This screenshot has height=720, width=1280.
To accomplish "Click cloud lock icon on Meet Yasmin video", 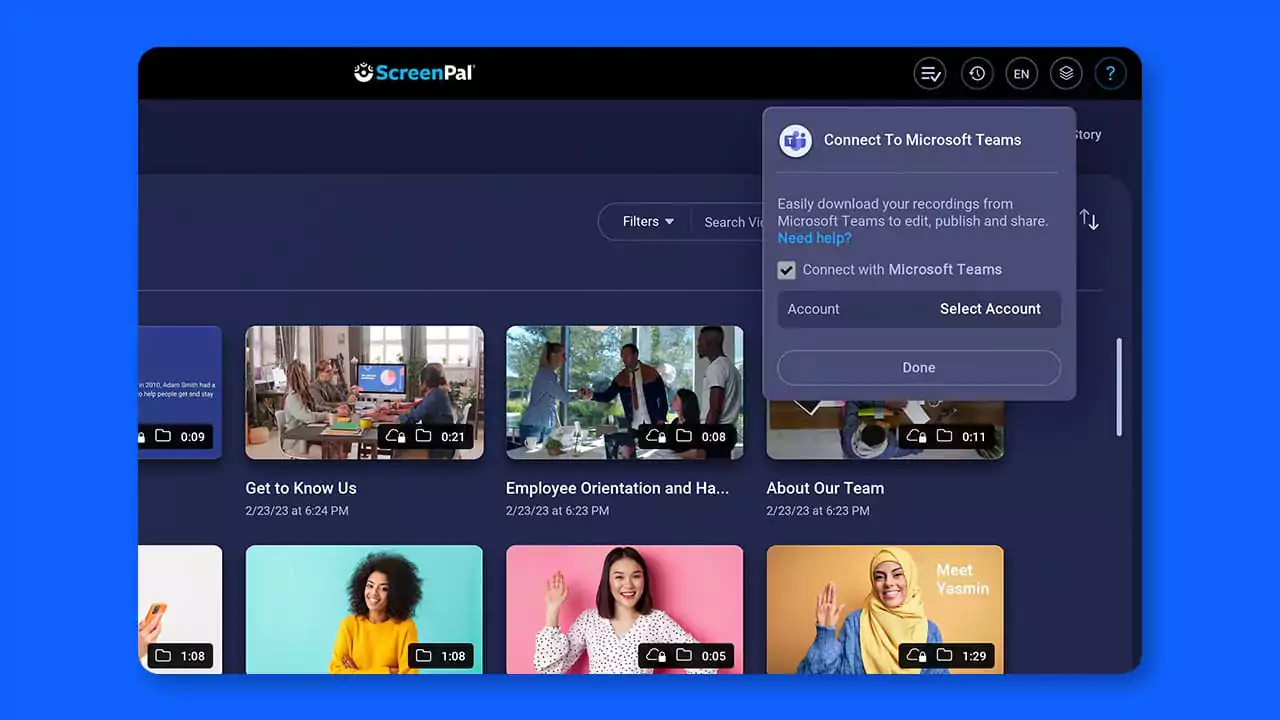I will tap(916, 656).
